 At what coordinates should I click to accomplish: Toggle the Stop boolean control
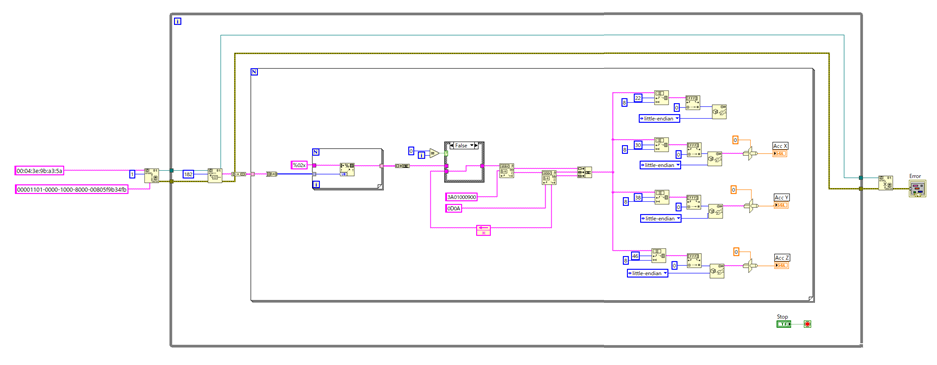[x=783, y=324]
